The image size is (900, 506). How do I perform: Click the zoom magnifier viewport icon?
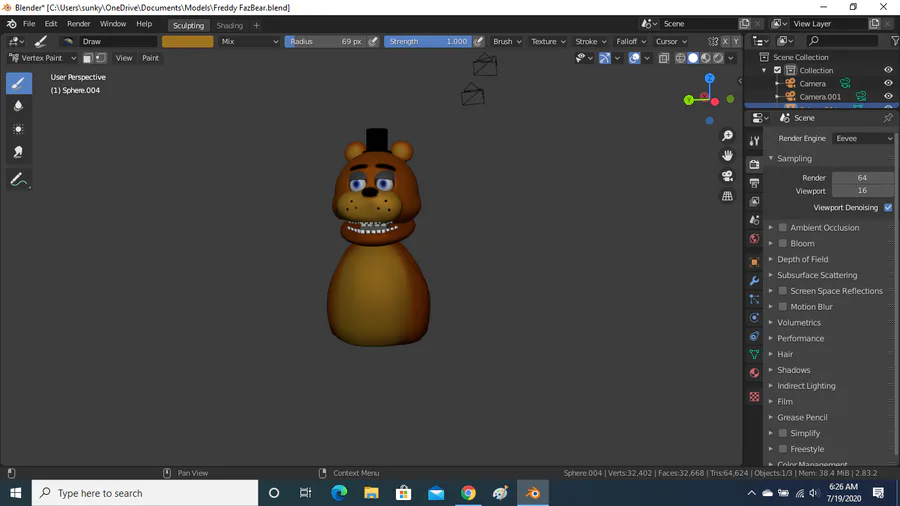[727, 136]
